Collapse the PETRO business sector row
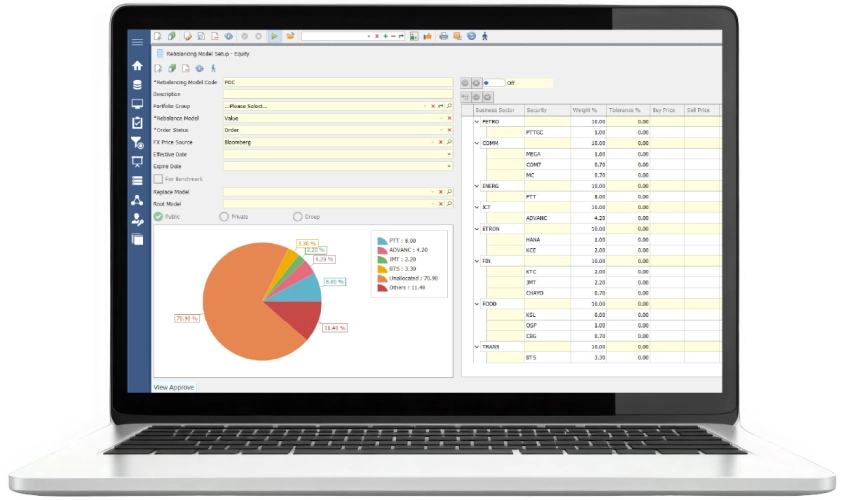 coord(477,121)
